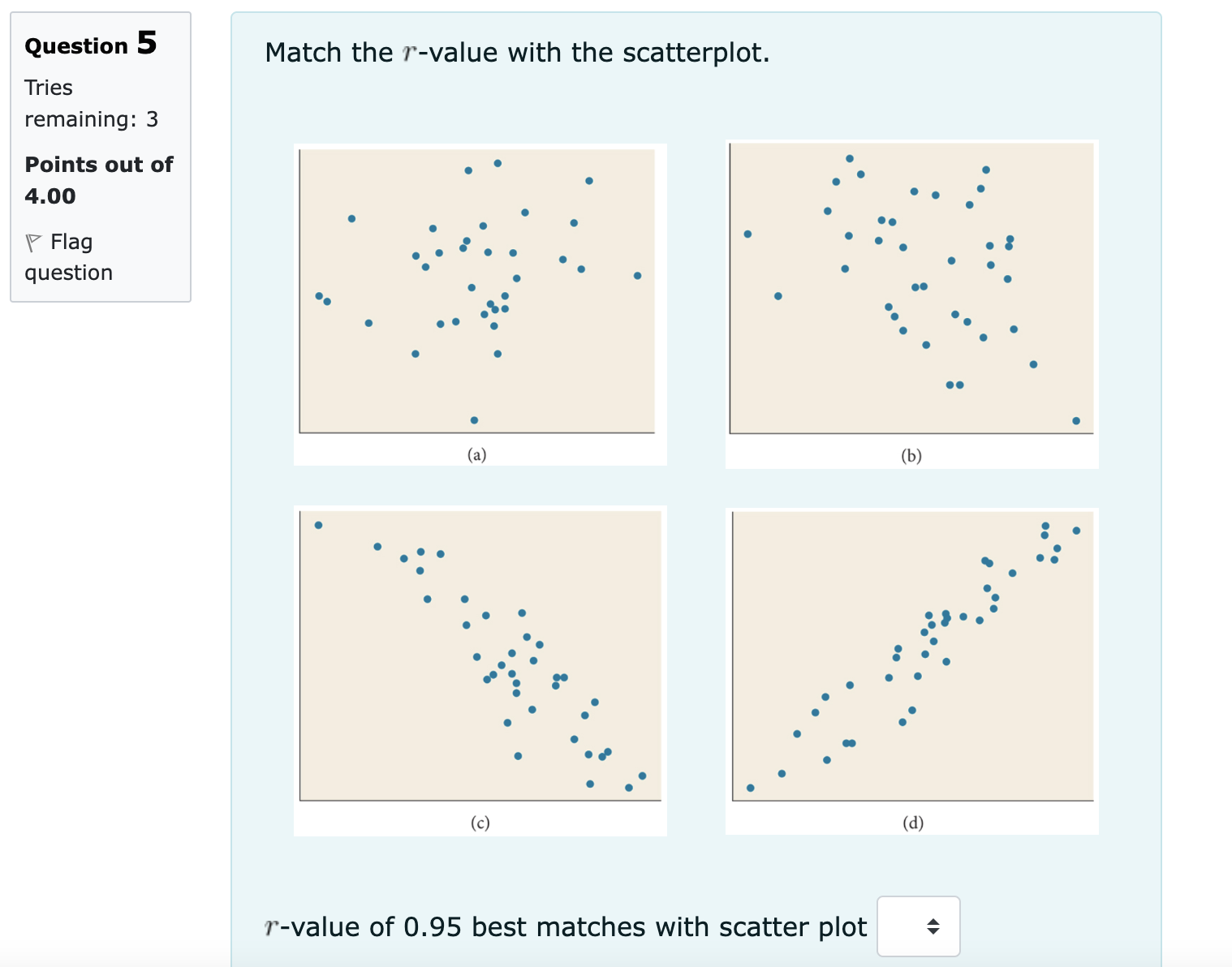This screenshot has height=967, width=1232.
Task: Click the bottom-left data point in scatterplot (d)
Action: click(750, 788)
